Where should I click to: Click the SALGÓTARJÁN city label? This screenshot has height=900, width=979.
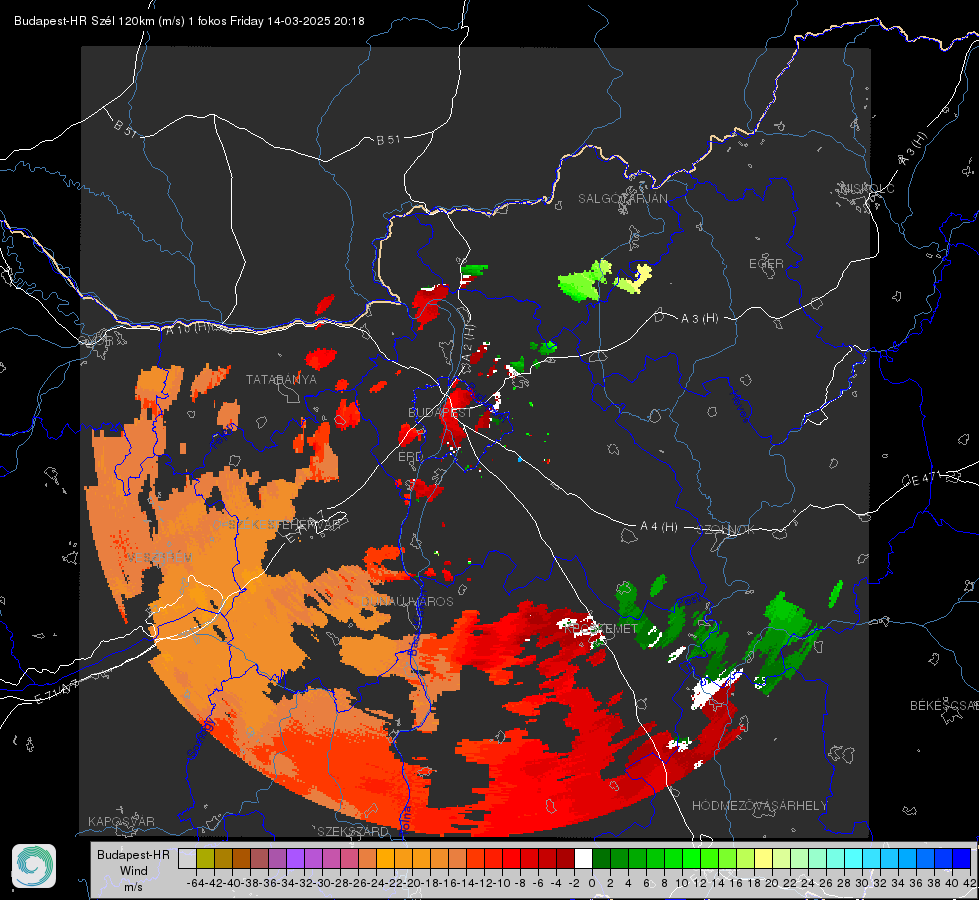(622, 199)
